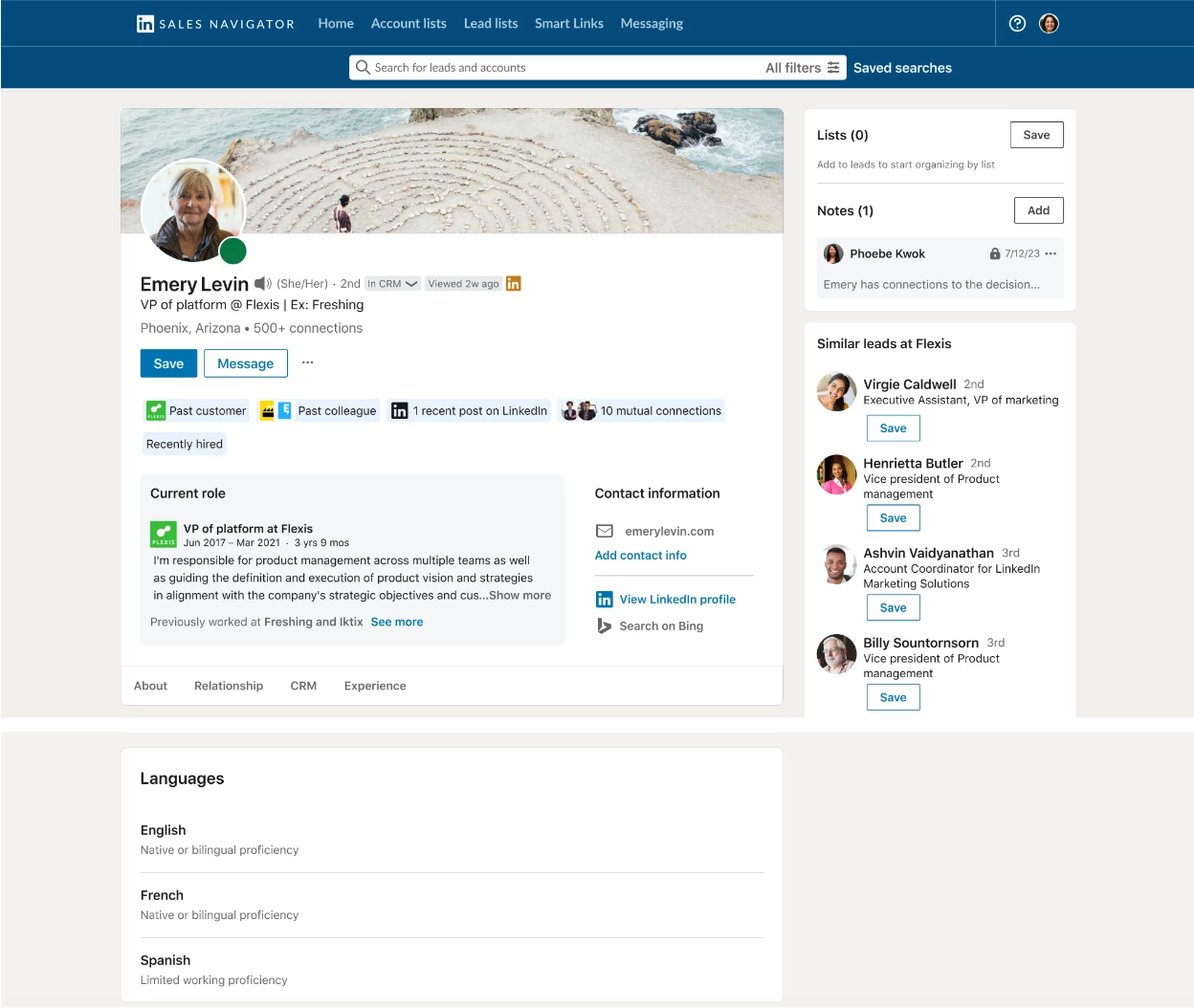1194x1008 pixels.
Task: Save lead Ashvin Vaidyanathan
Action: pyautogui.click(x=893, y=608)
